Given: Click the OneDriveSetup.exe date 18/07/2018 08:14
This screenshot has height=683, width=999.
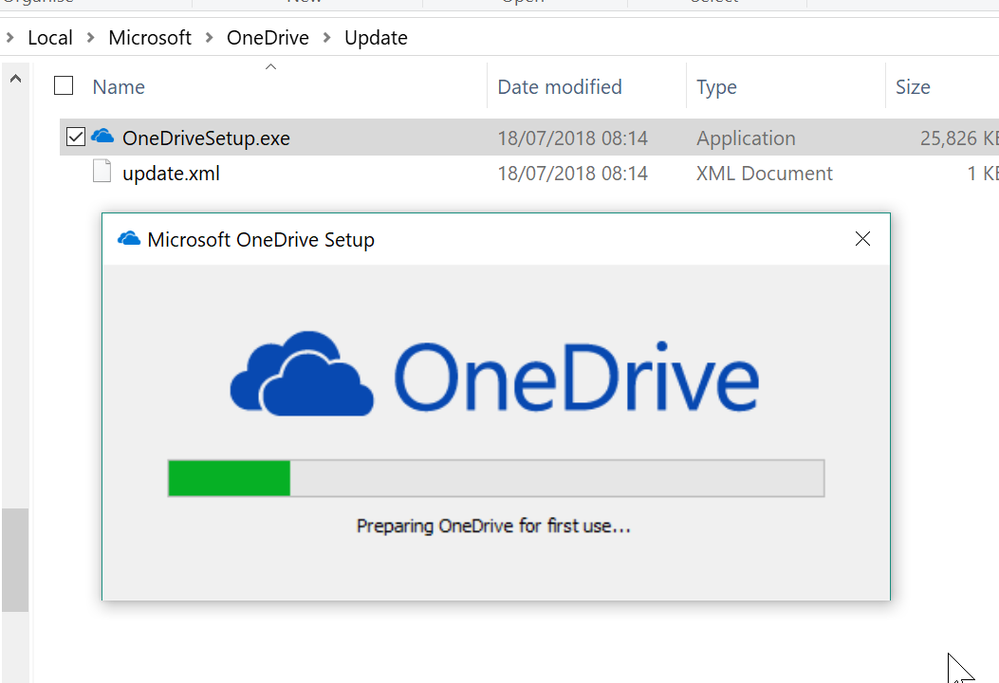Looking at the screenshot, I should coord(572,138).
